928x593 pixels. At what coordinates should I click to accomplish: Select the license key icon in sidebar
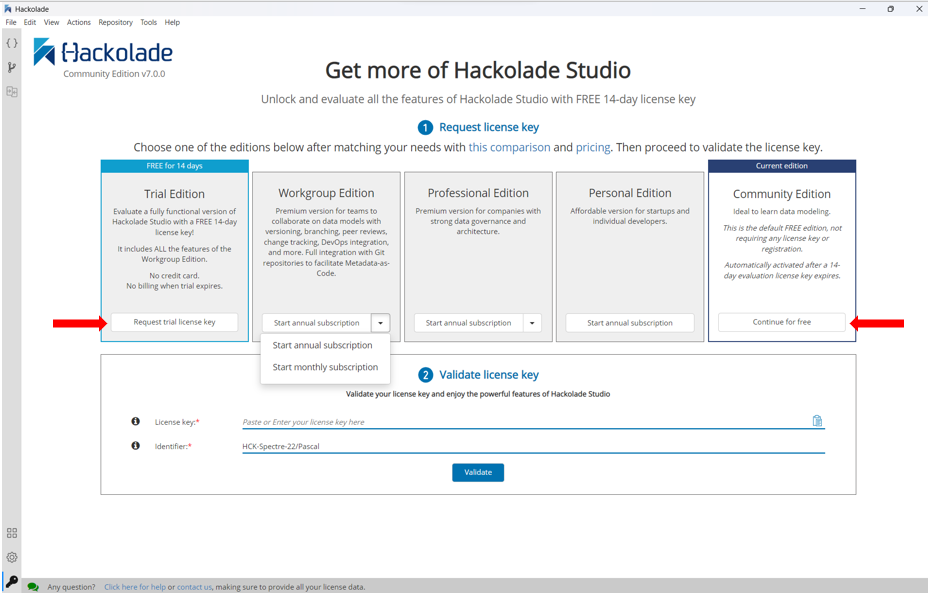point(11,580)
